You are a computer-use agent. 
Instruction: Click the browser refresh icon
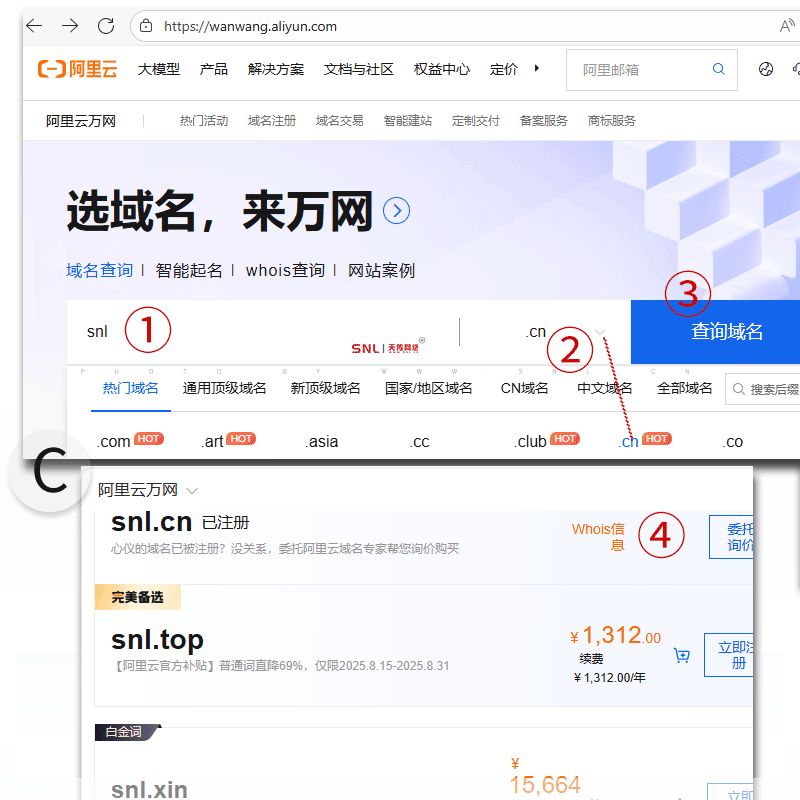coord(106,26)
